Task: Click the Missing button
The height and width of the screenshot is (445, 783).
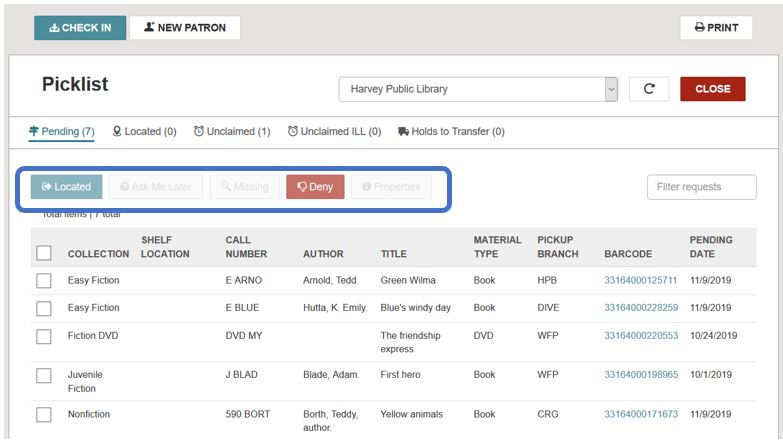Action: pyautogui.click(x=245, y=187)
